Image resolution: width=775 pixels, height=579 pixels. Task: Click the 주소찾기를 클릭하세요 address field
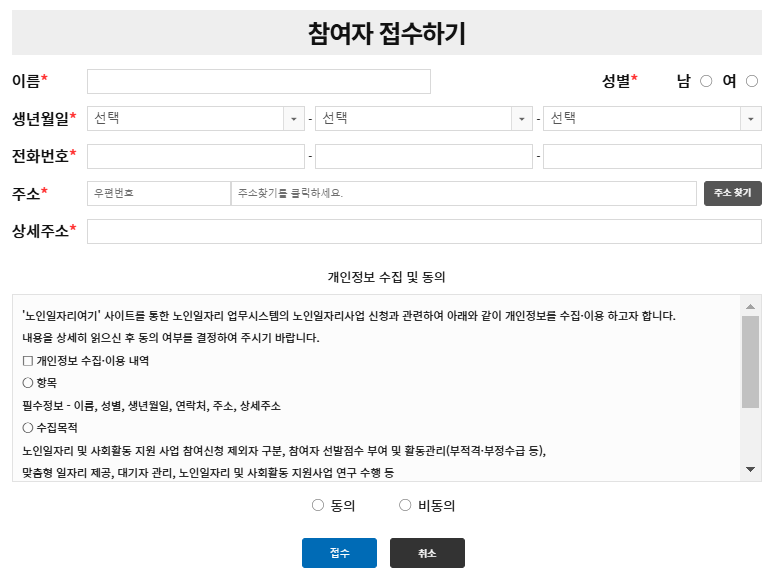464,193
